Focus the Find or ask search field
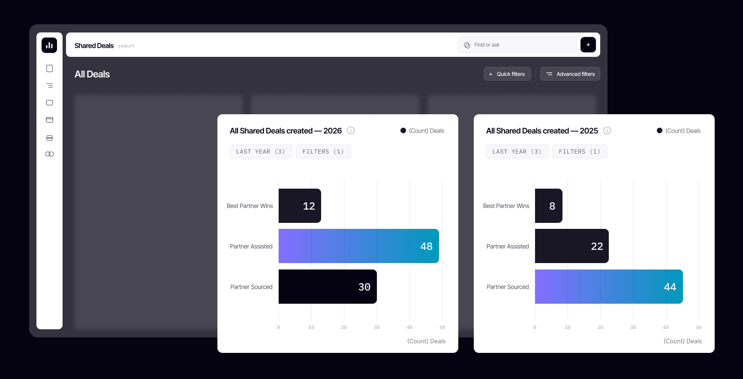This screenshot has width=743, height=379. tap(517, 45)
